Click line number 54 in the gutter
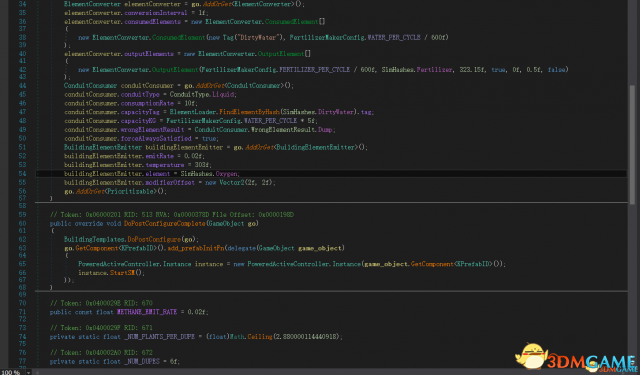 [22, 174]
